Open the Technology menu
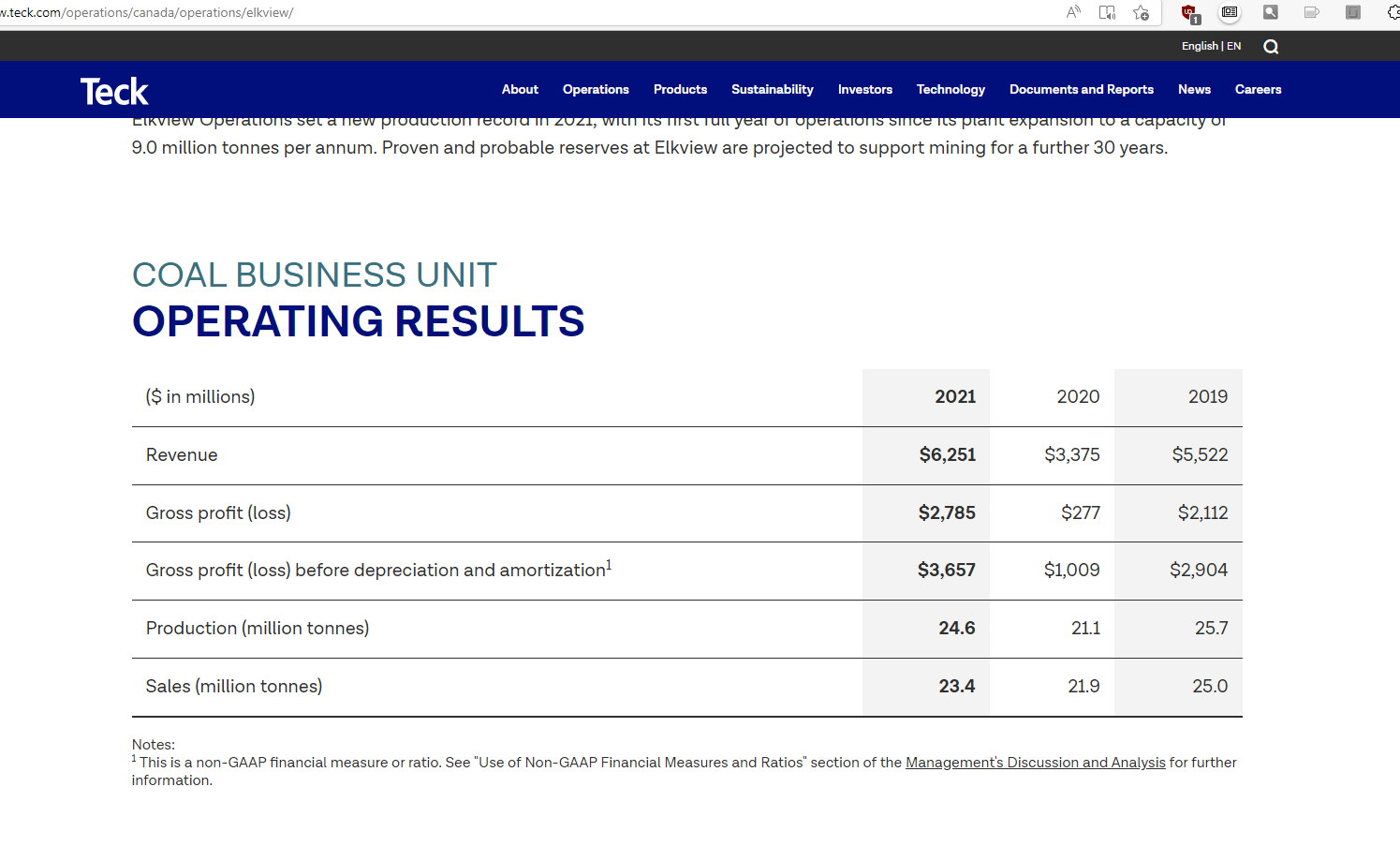1400x861 pixels. point(951,89)
